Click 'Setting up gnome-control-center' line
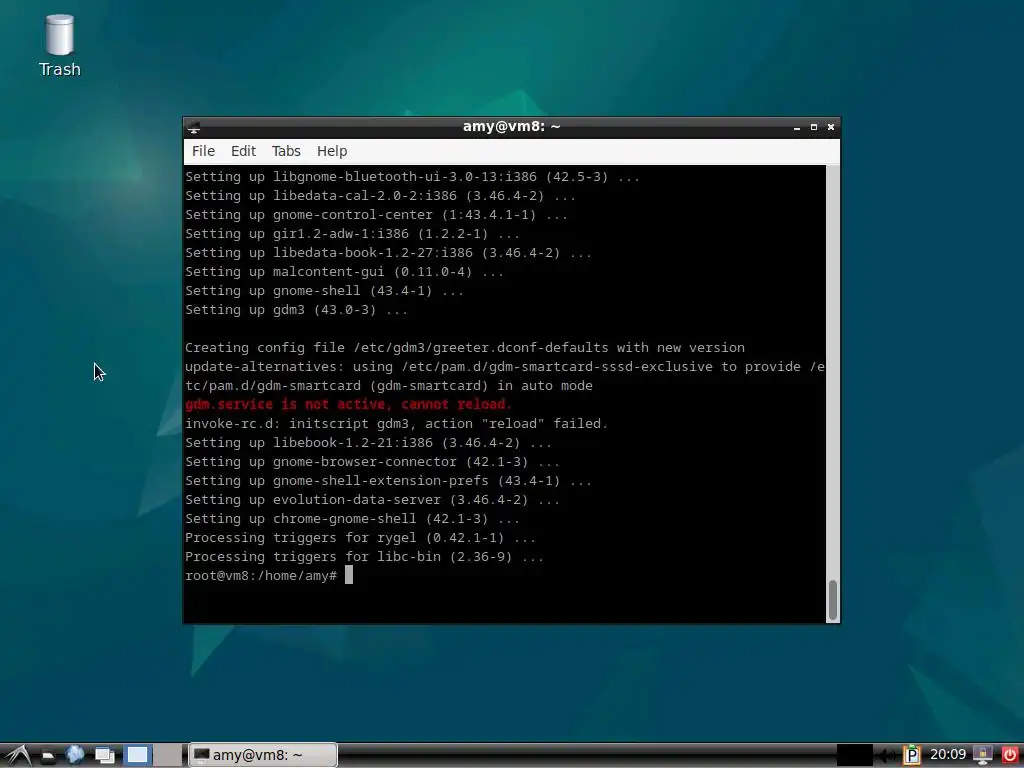 tap(376, 214)
